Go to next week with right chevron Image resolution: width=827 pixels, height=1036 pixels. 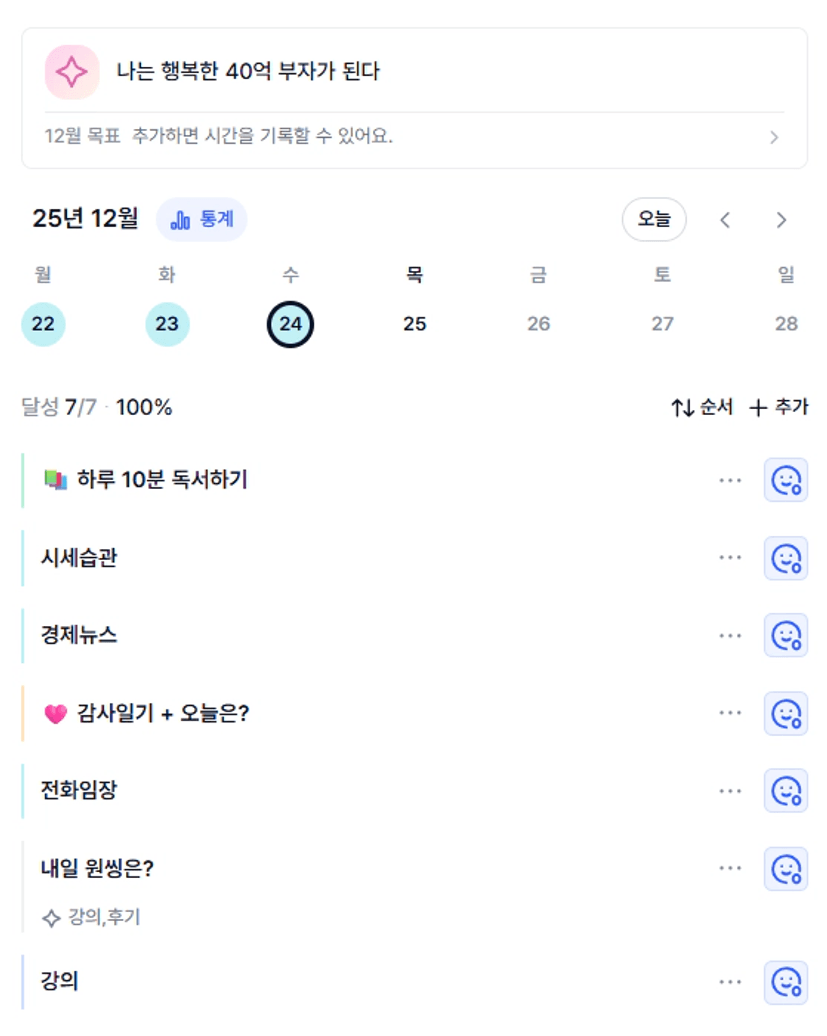782,221
